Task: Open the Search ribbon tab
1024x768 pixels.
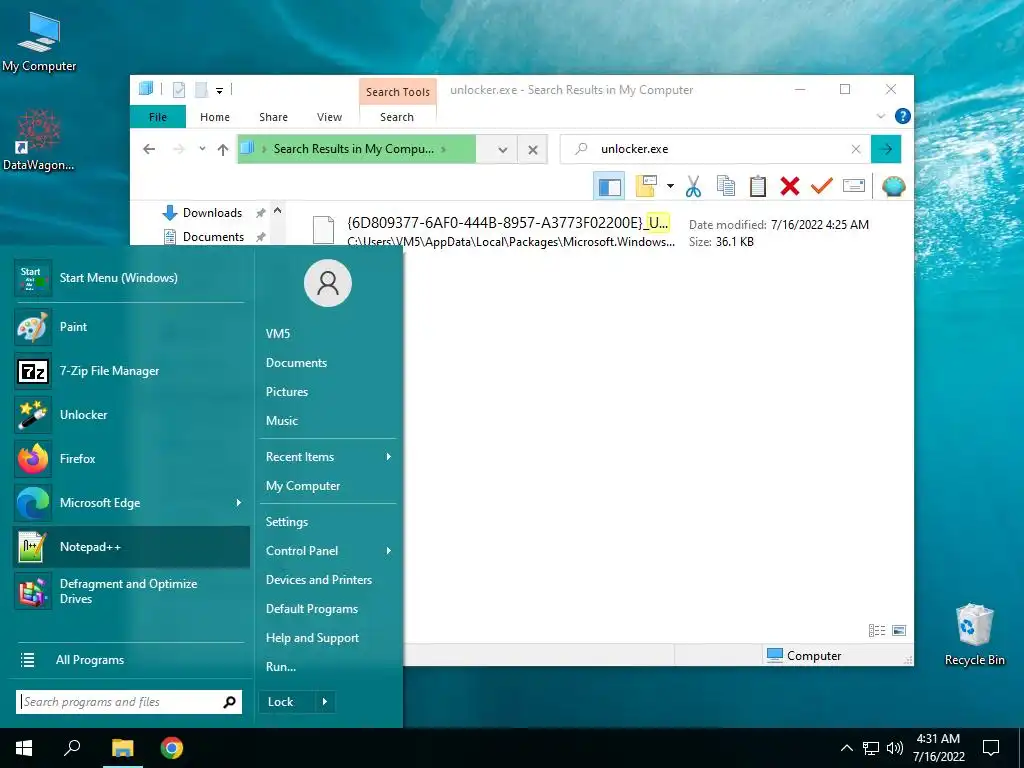Action: coord(396,117)
